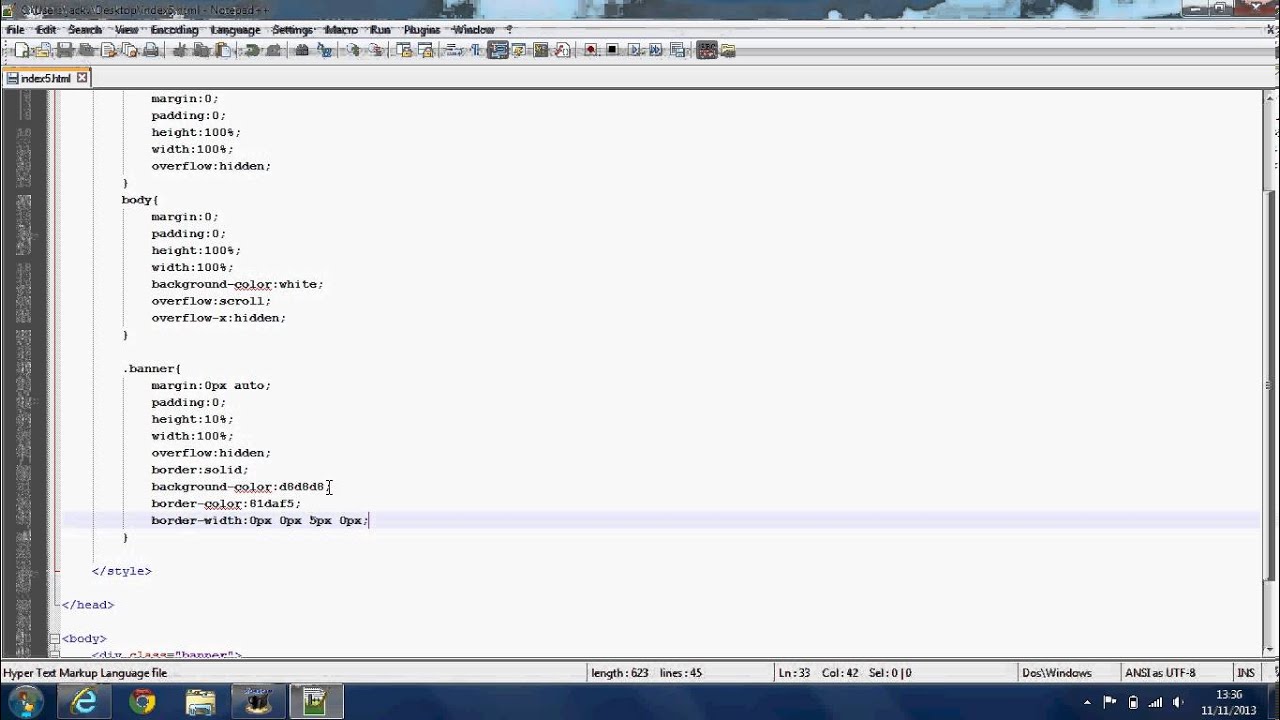Undo the last edit via toolbar

point(252,50)
